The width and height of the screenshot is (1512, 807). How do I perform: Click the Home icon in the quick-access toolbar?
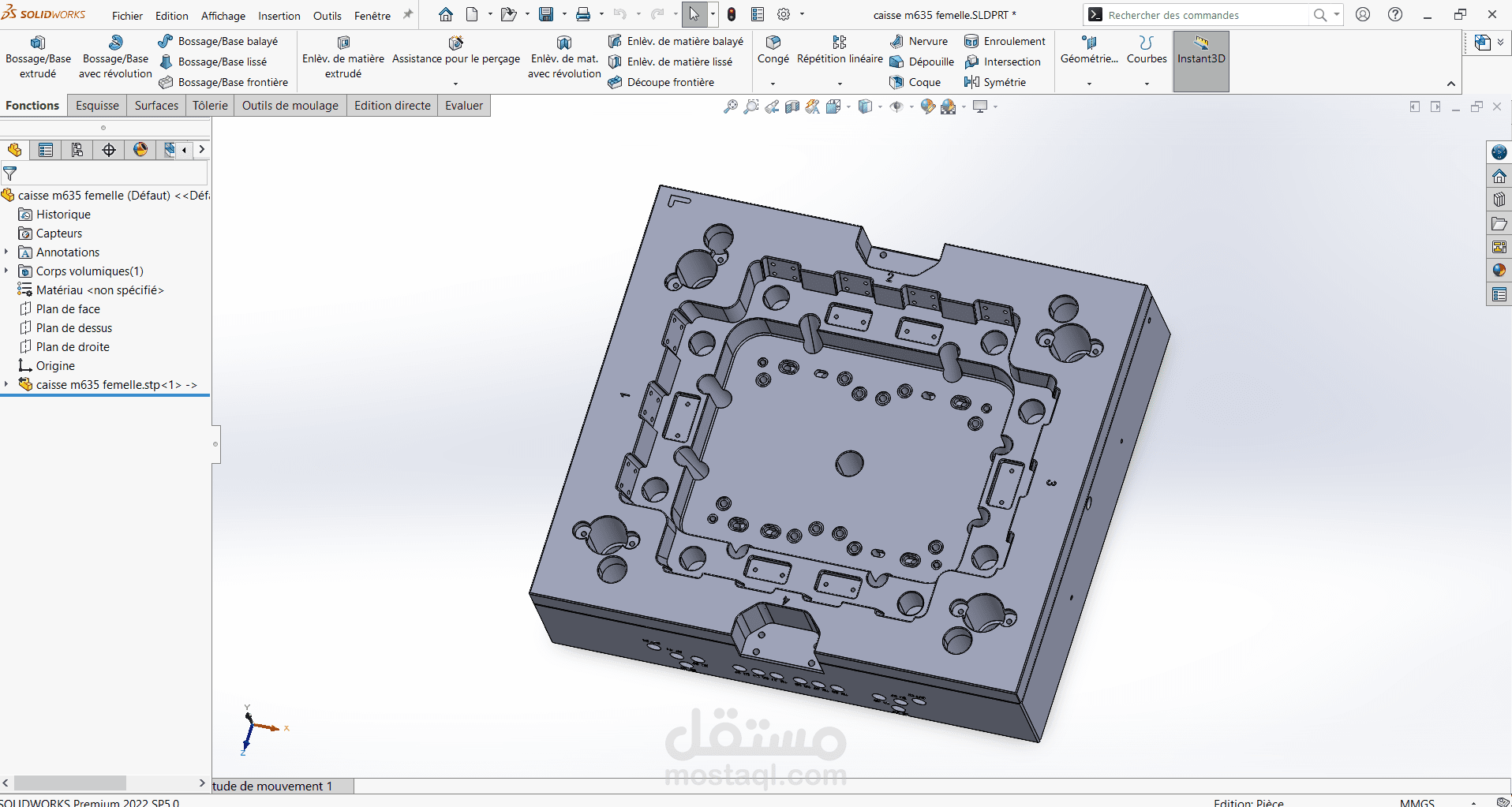(446, 14)
